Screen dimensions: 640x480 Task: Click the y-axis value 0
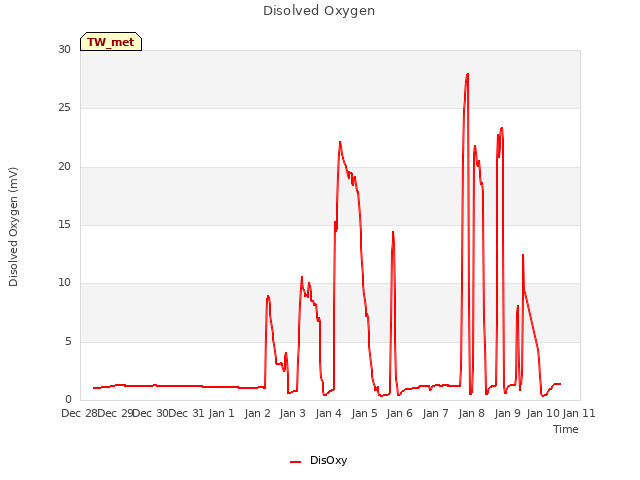pyautogui.click(x=68, y=399)
